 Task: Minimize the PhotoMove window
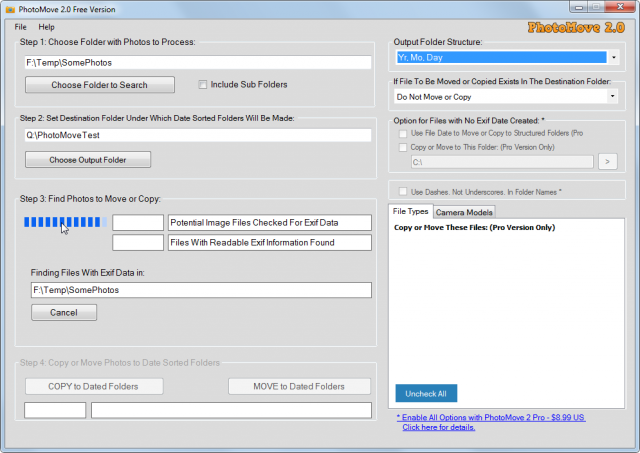pyautogui.click(x=579, y=7)
